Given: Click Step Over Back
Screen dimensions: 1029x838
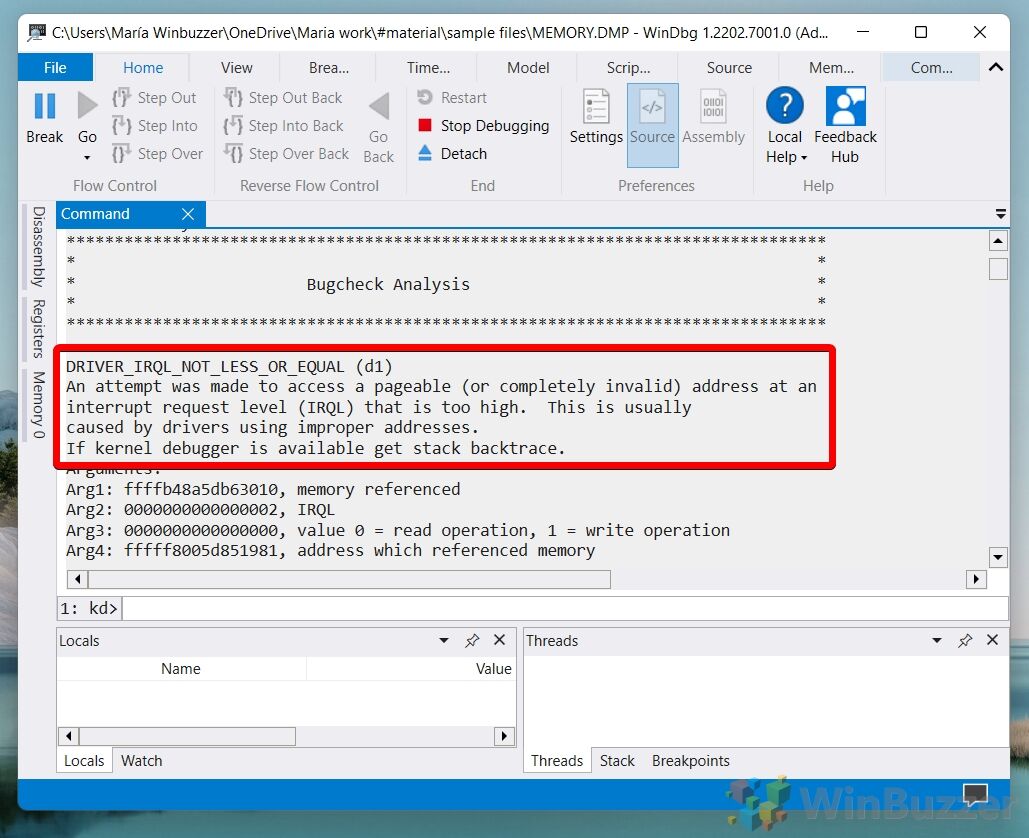Looking at the screenshot, I should (287, 154).
